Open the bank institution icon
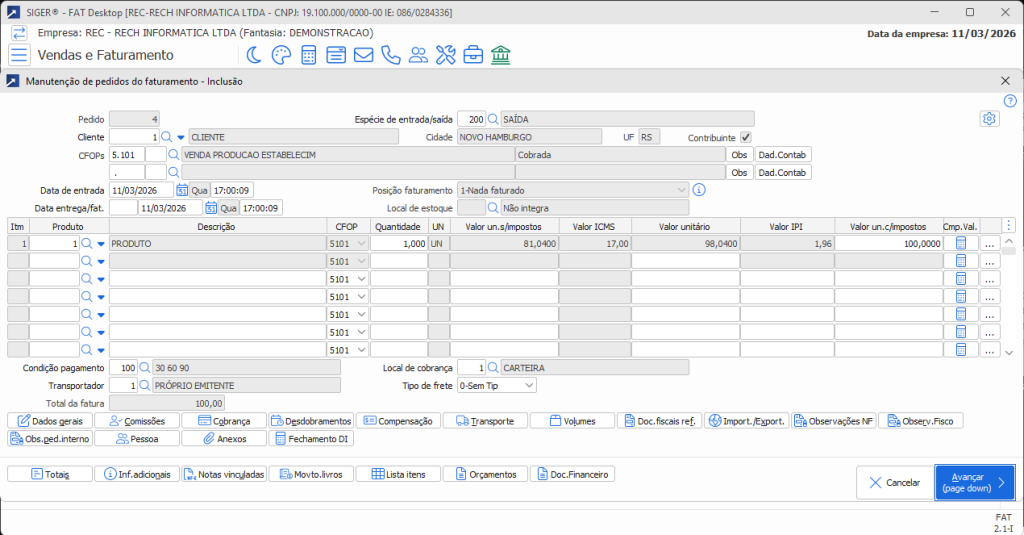The width and height of the screenshot is (1024, 535). [x=500, y=55]
